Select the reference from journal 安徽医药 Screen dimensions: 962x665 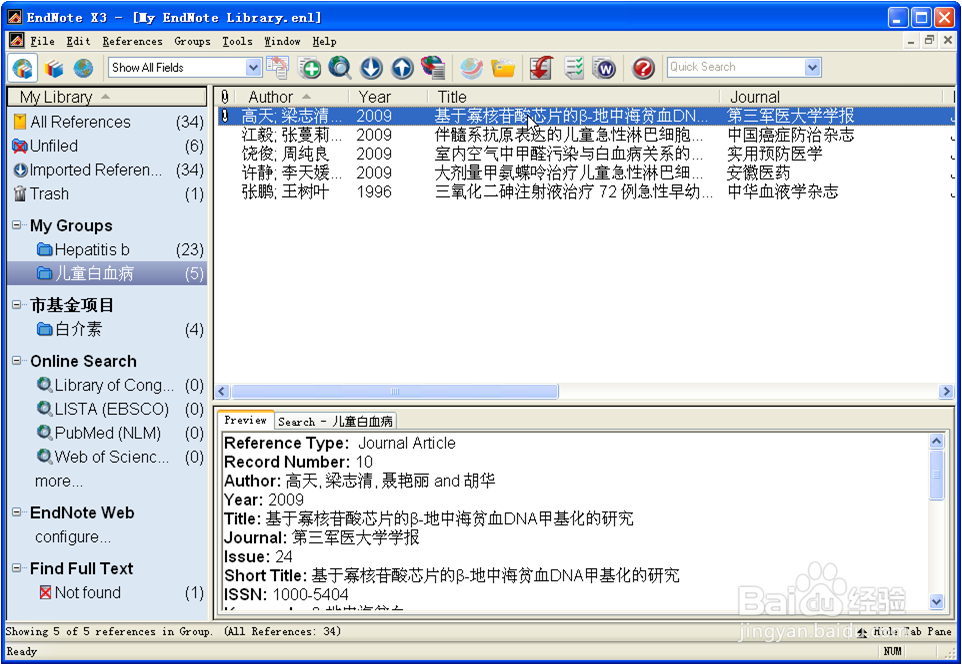pos(586,173)
